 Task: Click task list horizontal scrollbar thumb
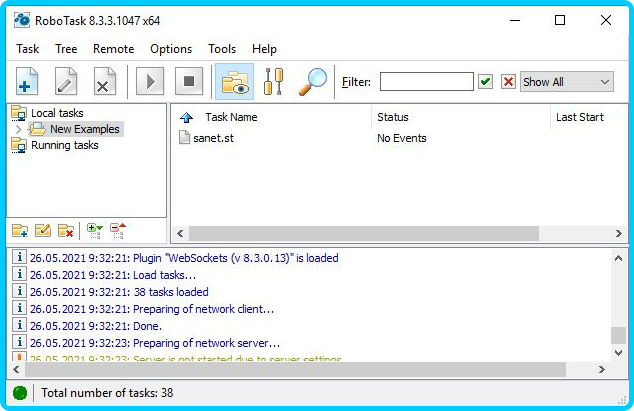click(364, 233)
